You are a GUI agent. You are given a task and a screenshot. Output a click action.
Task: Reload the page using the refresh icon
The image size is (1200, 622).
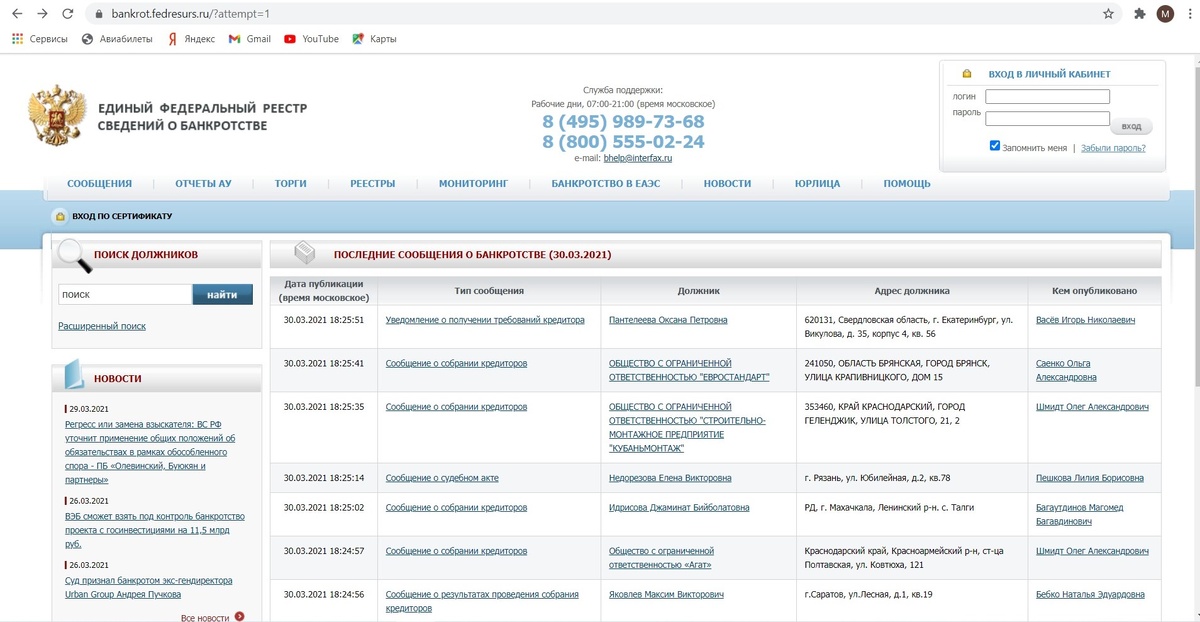[x=66, y=14]
